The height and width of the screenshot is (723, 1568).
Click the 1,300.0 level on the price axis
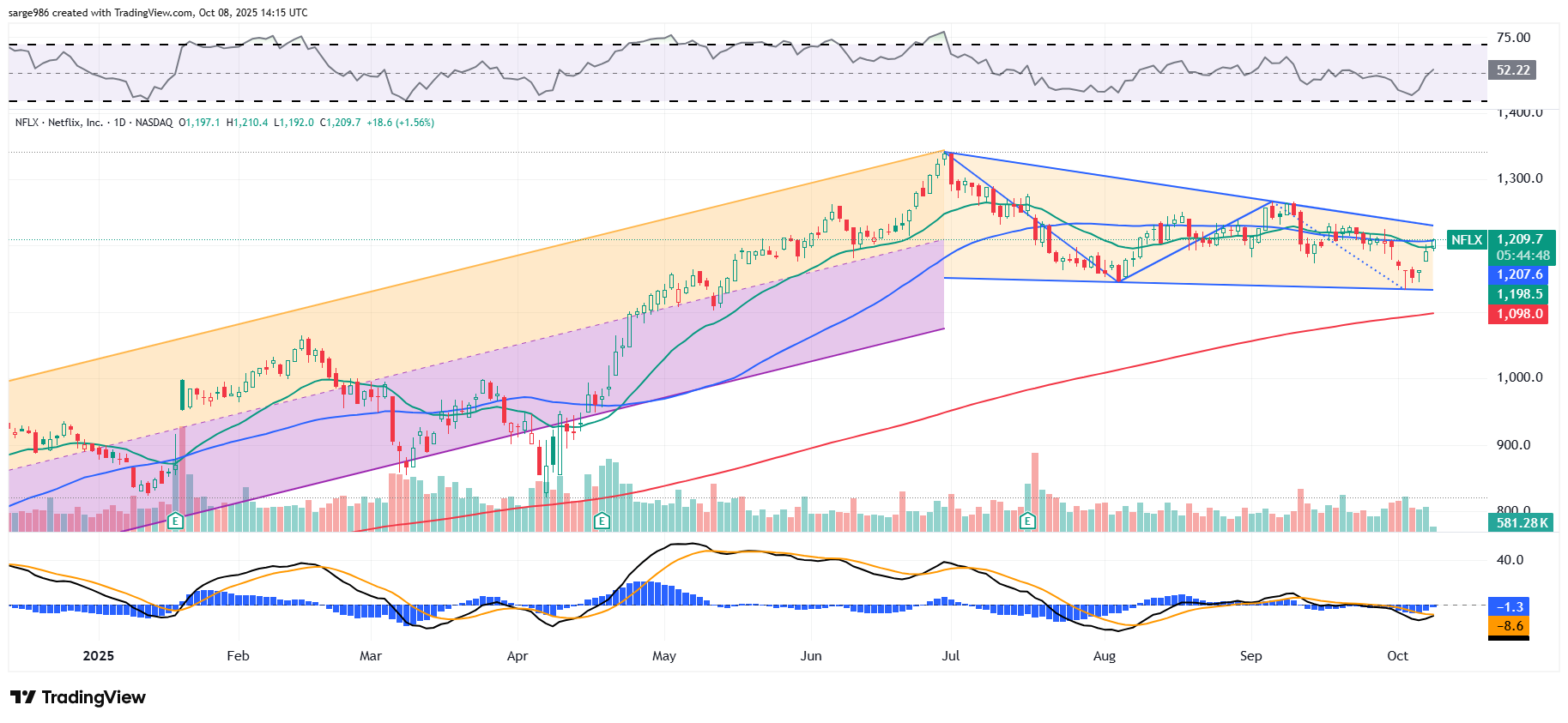click(1519, 178)
